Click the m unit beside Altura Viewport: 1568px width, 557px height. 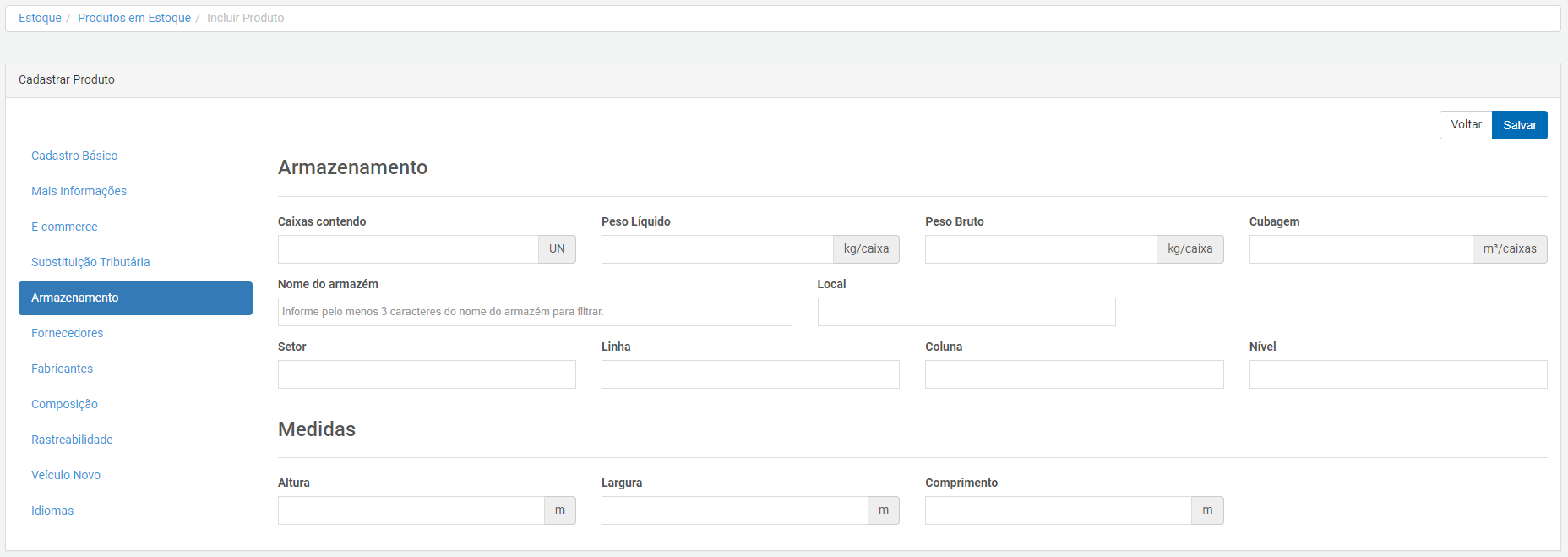[560, 511]
